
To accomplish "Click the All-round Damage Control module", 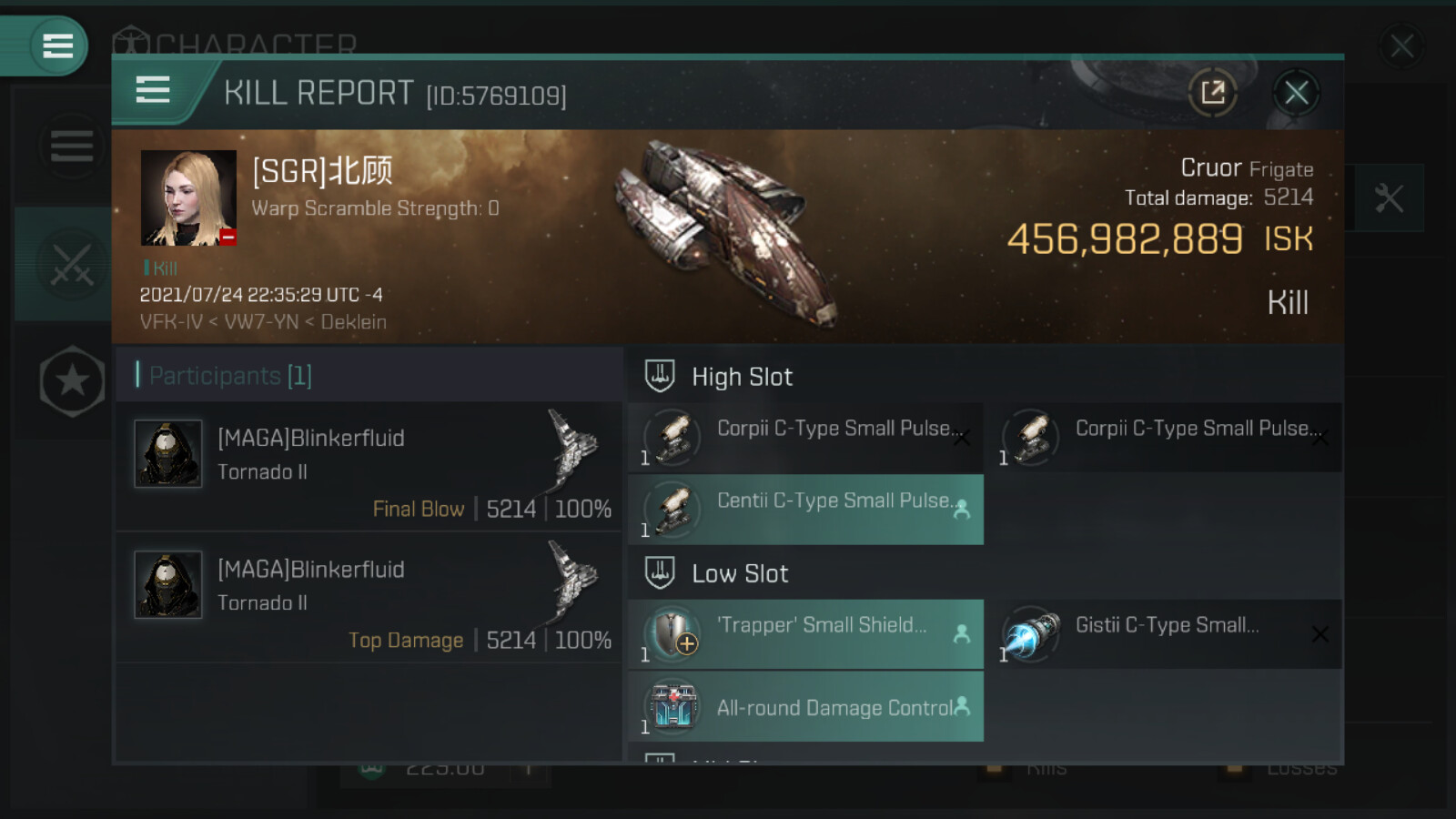I will point(805,707).
